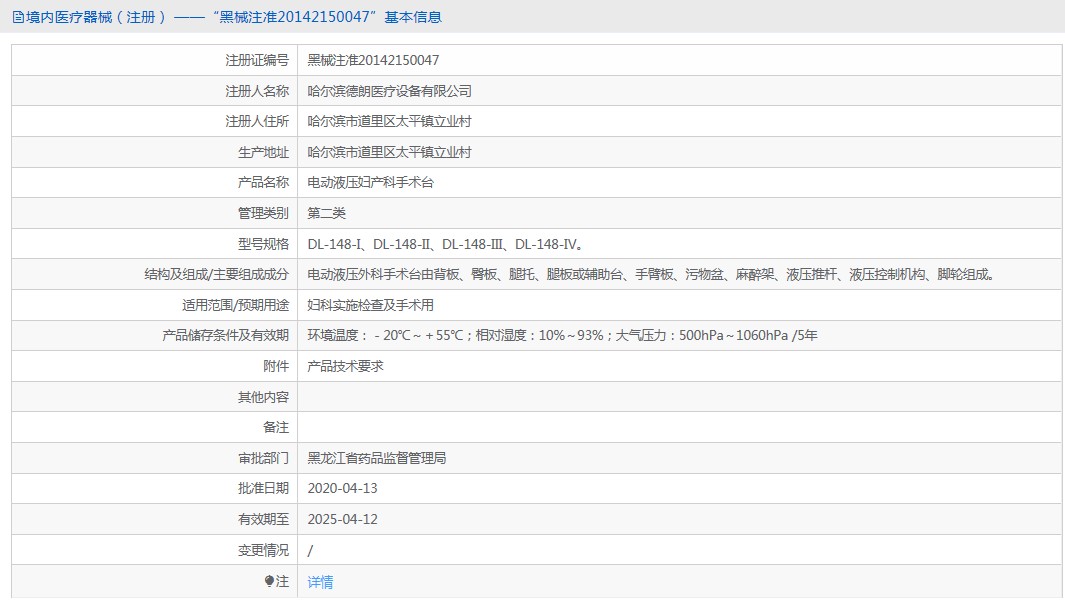Click the label 注册人住所
The height and width of the screenshot is (602, 1065).
257,122
